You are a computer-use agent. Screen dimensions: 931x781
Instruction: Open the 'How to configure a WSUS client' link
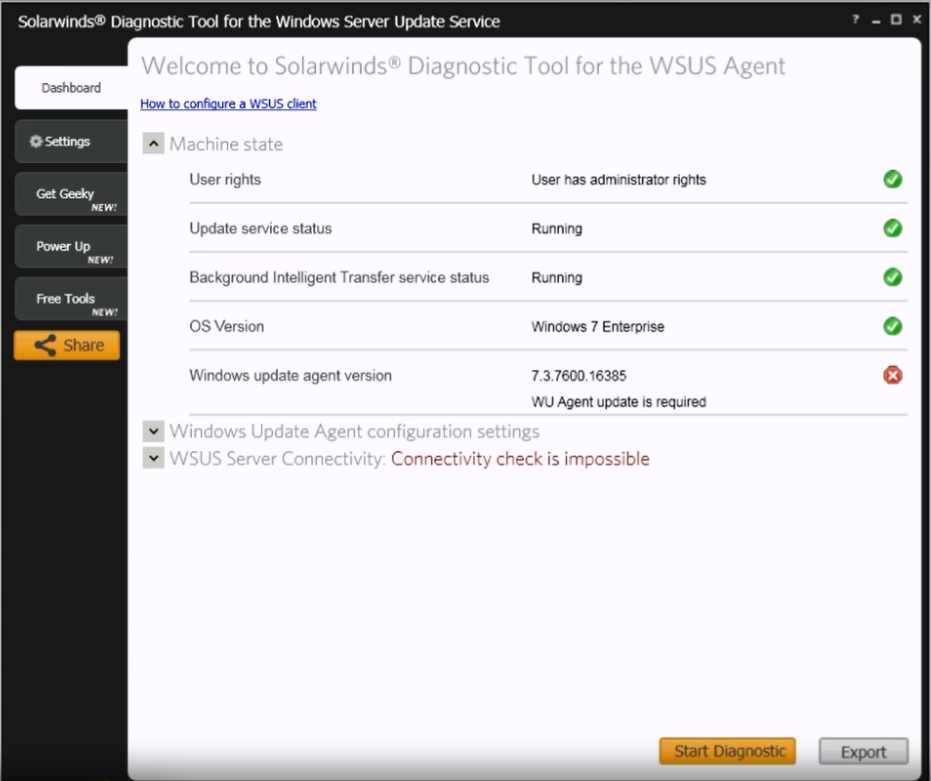228,103
